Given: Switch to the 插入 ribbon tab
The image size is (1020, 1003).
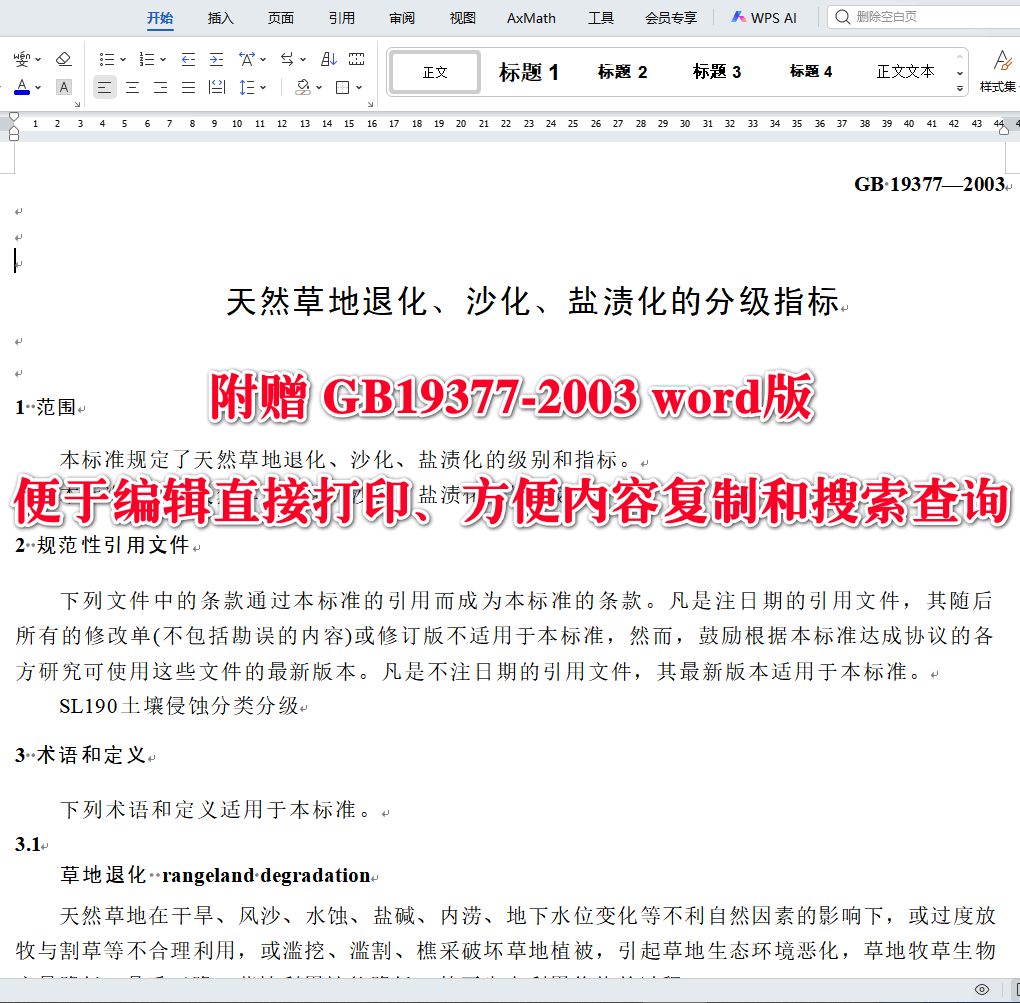Looking at the screenshot, I should point(220,17).
